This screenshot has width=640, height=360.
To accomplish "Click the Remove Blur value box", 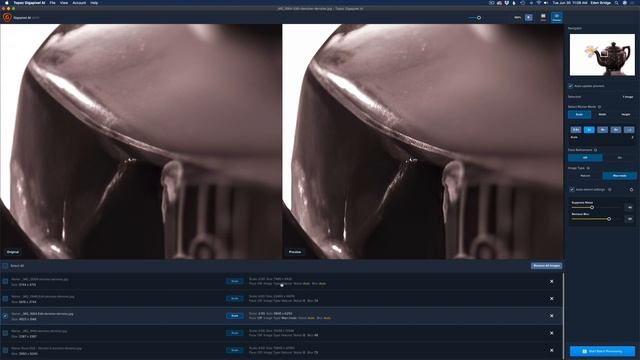I will coord(629,219).
